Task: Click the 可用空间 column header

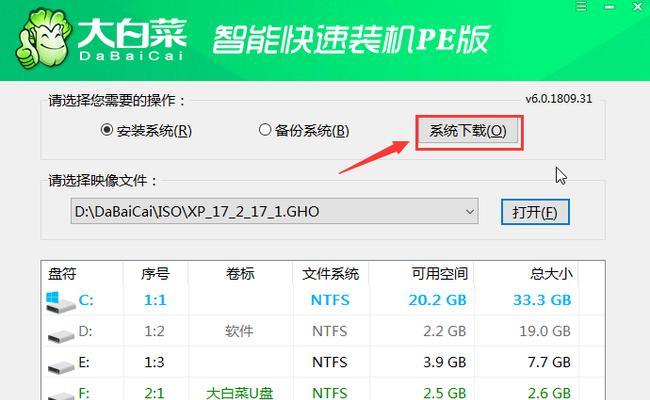Action: pos(440,274)
